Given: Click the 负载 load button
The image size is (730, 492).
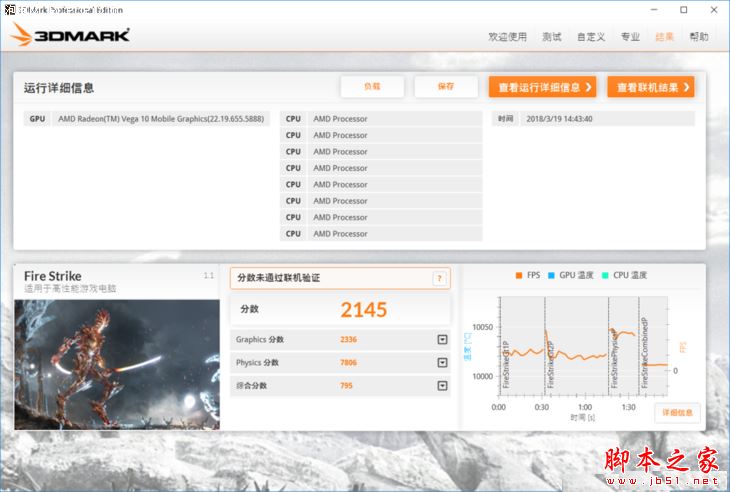Looking at the screenshot, I should pos(372,87).
